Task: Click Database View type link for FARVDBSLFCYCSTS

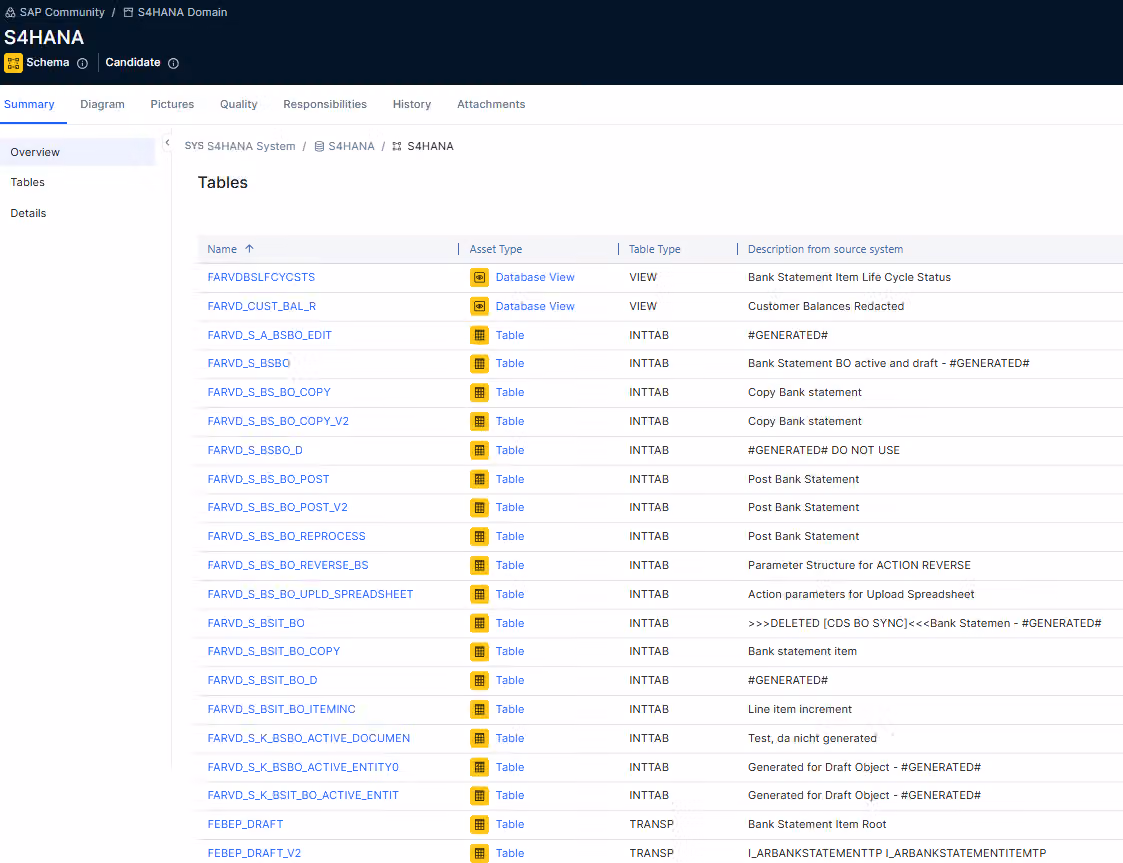Action: (x=535, y=277)
